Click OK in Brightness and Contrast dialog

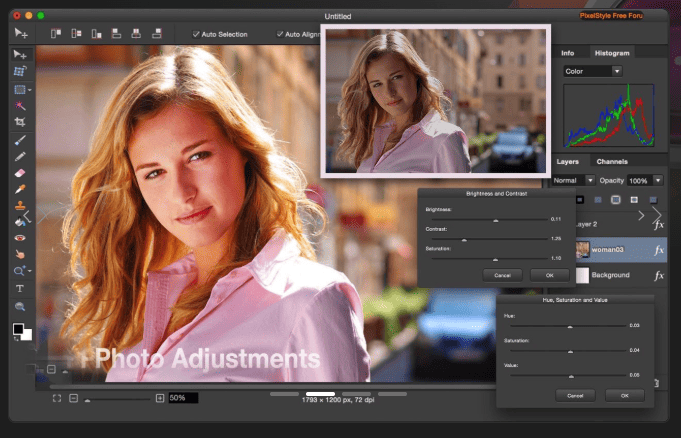(549, 275)
